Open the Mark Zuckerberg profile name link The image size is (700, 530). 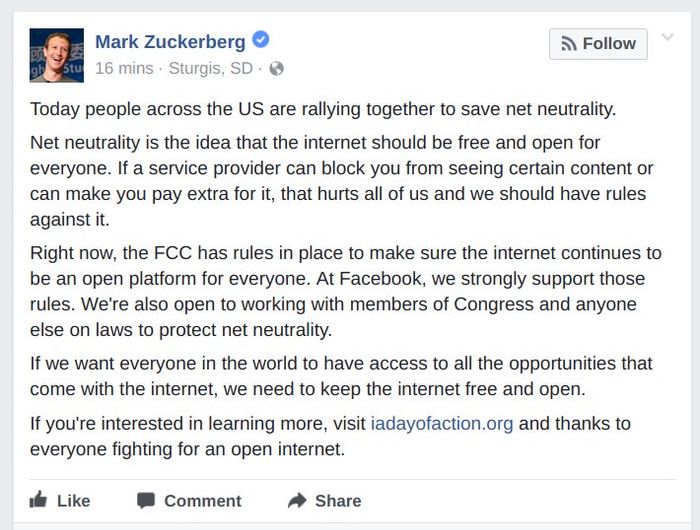(170, 42)
